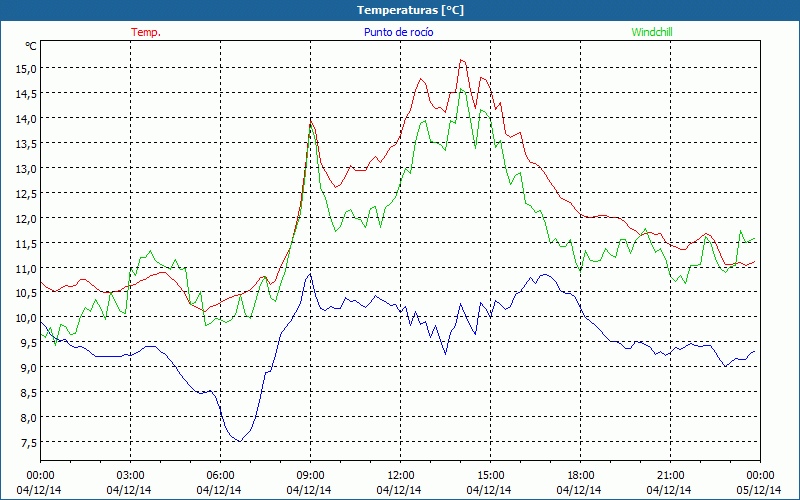Click the 10,0 y-axis value
The width and height of the screenshot is (800, 500).
(x=26, y=317)
